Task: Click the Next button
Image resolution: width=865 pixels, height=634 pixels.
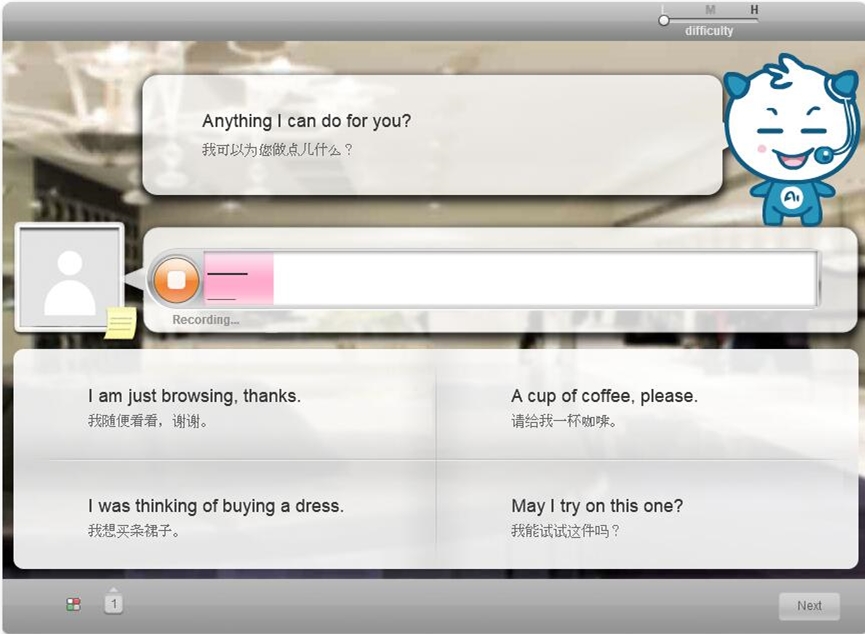Action: [809, 606]
